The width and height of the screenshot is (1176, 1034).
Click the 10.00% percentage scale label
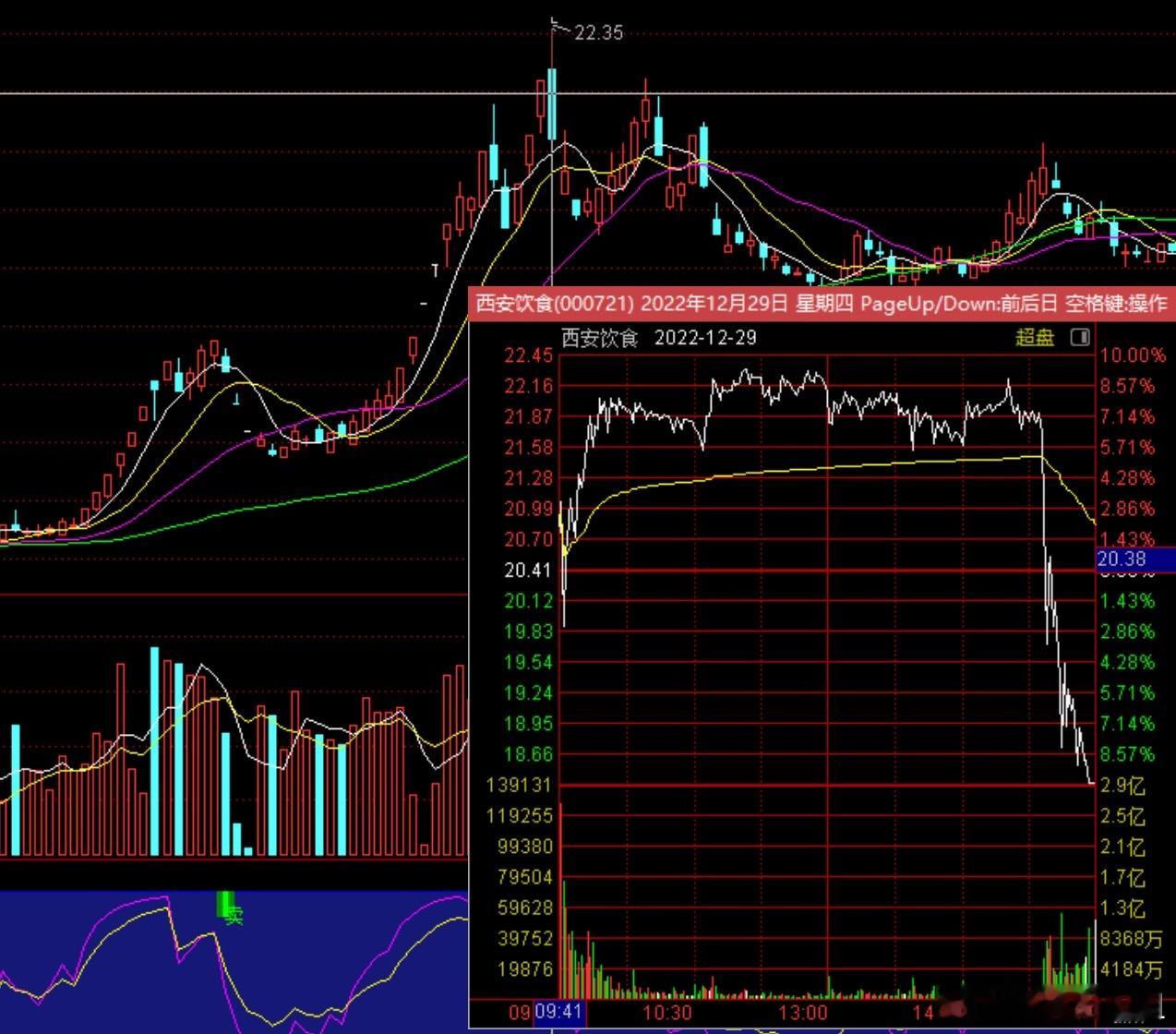pyautogui.click(x=1133, y=355)
